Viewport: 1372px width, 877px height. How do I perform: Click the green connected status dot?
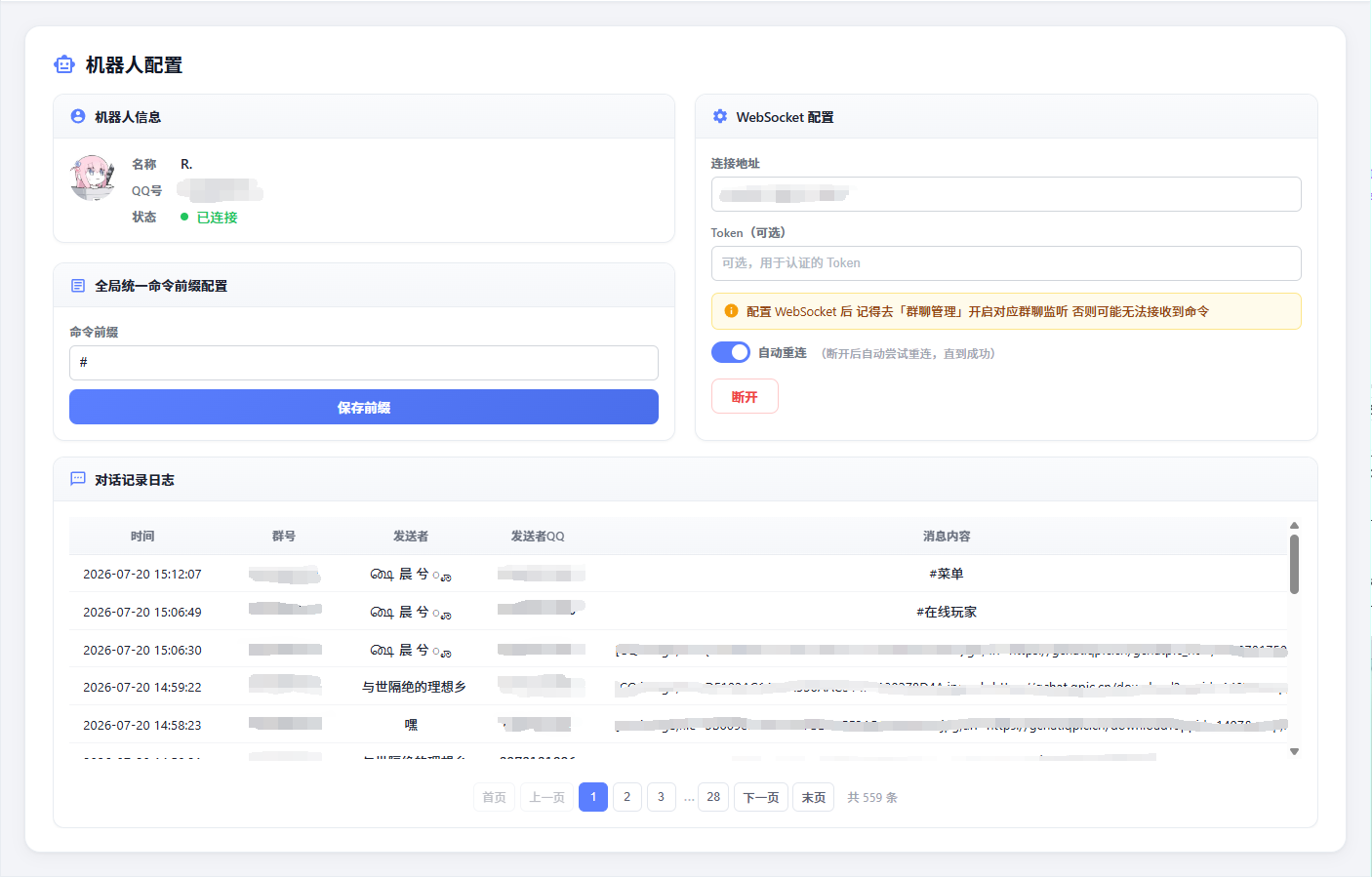tap(184, 217)
